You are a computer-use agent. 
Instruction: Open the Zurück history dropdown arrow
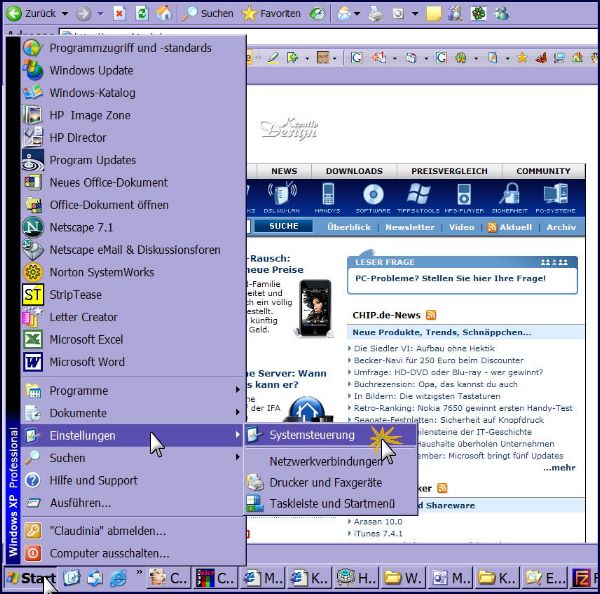coord(65,14)
